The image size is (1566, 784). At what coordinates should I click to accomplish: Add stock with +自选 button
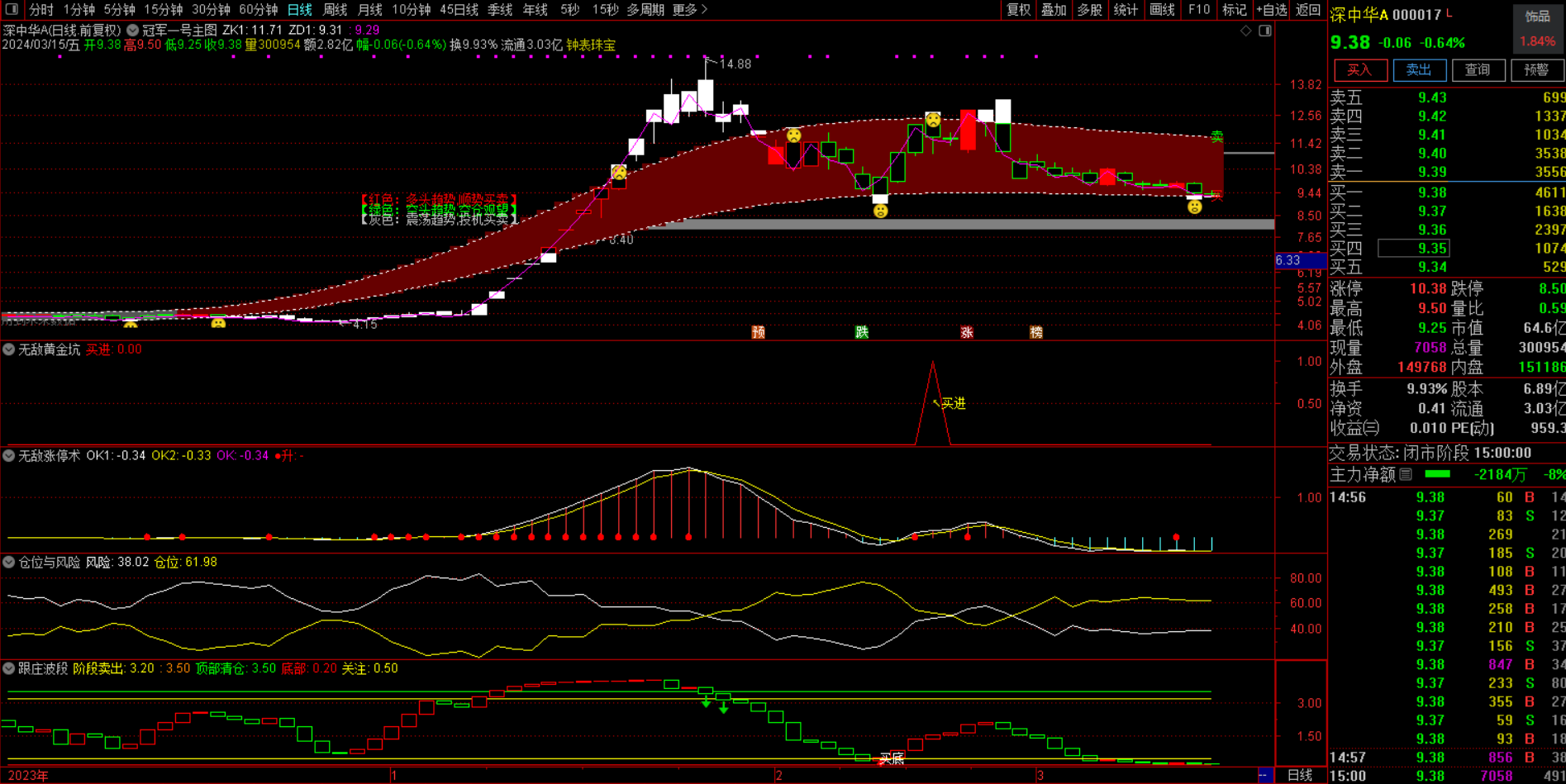click(1272, 10)
